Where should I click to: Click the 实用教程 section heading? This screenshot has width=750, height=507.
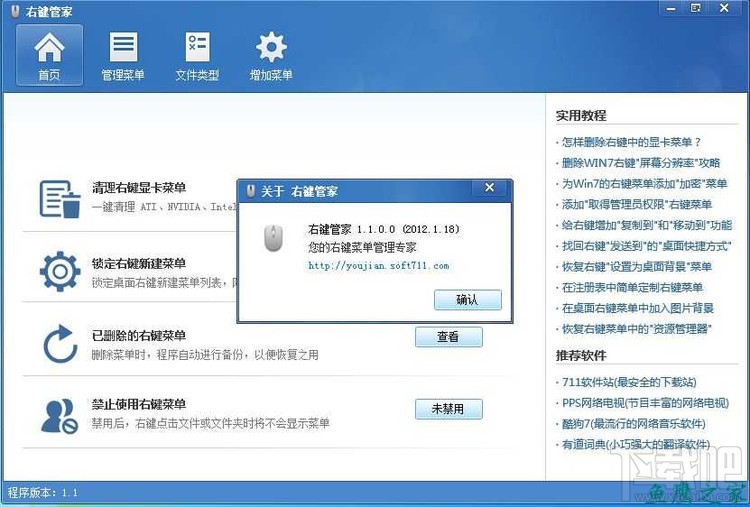581,115
